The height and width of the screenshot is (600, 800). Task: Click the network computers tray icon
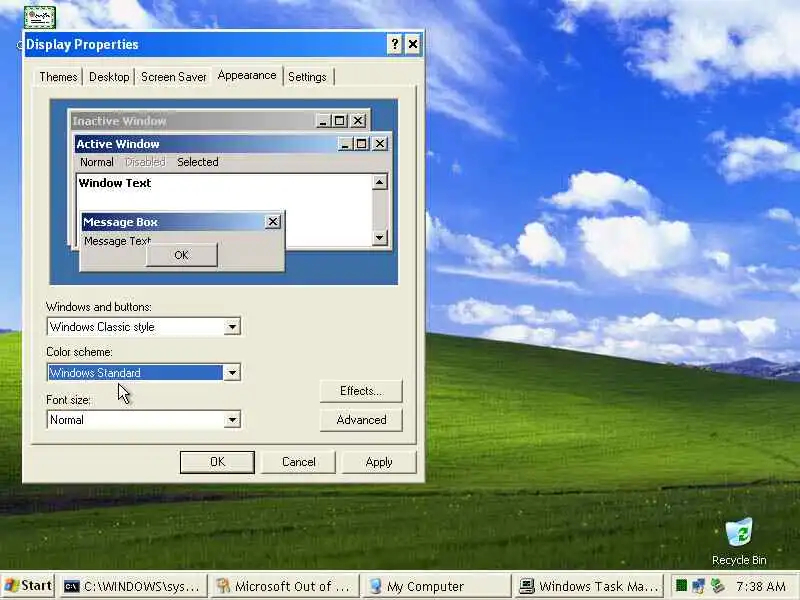coord(698,586)
